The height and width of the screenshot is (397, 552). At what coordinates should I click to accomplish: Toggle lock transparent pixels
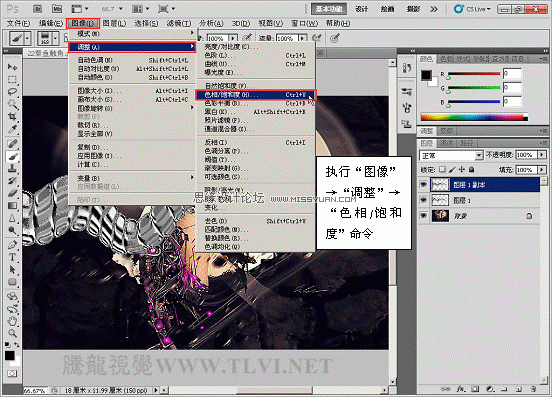click(x=443, y=170)
